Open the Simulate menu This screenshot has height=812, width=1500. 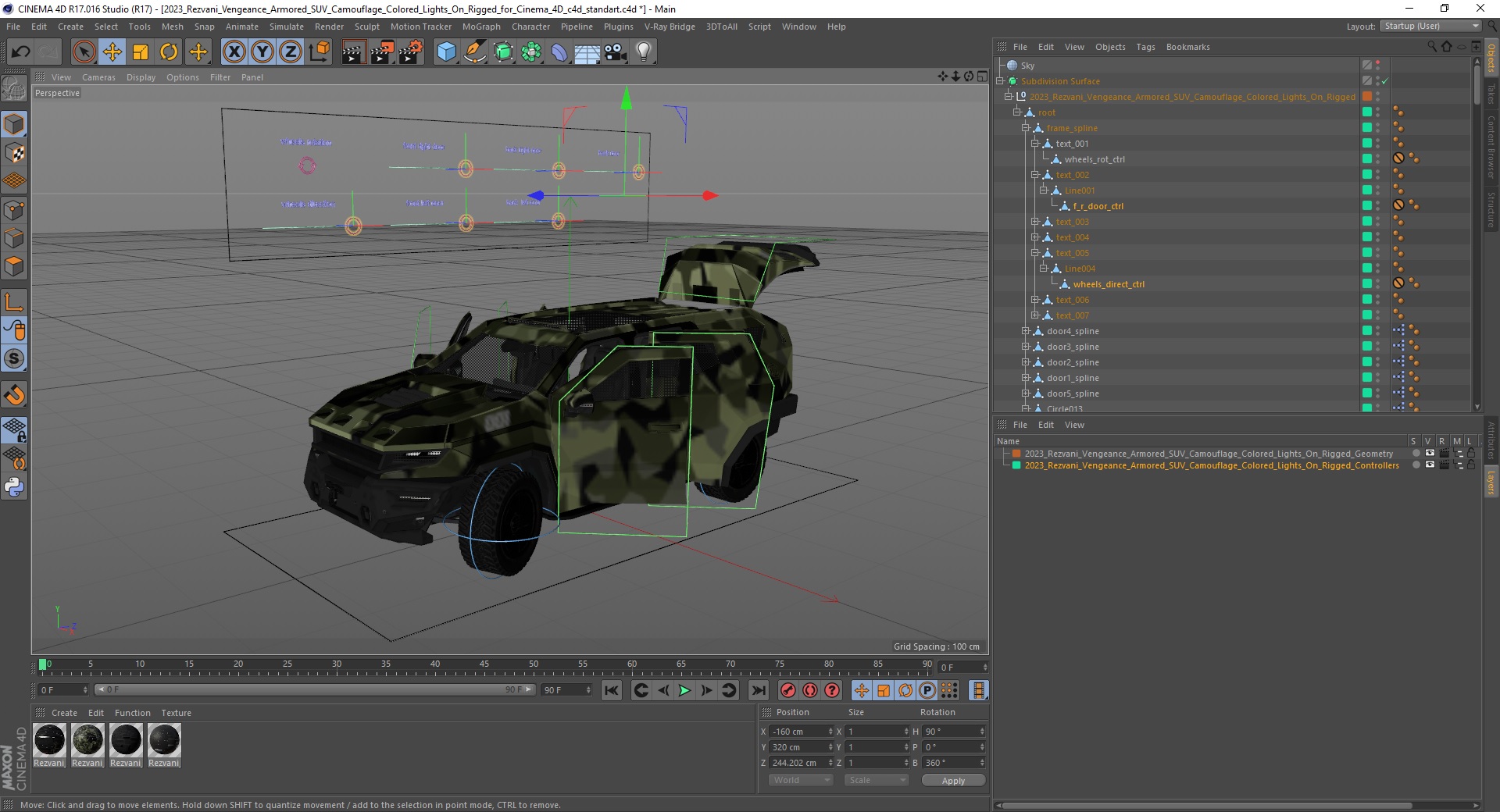(287, 27)
